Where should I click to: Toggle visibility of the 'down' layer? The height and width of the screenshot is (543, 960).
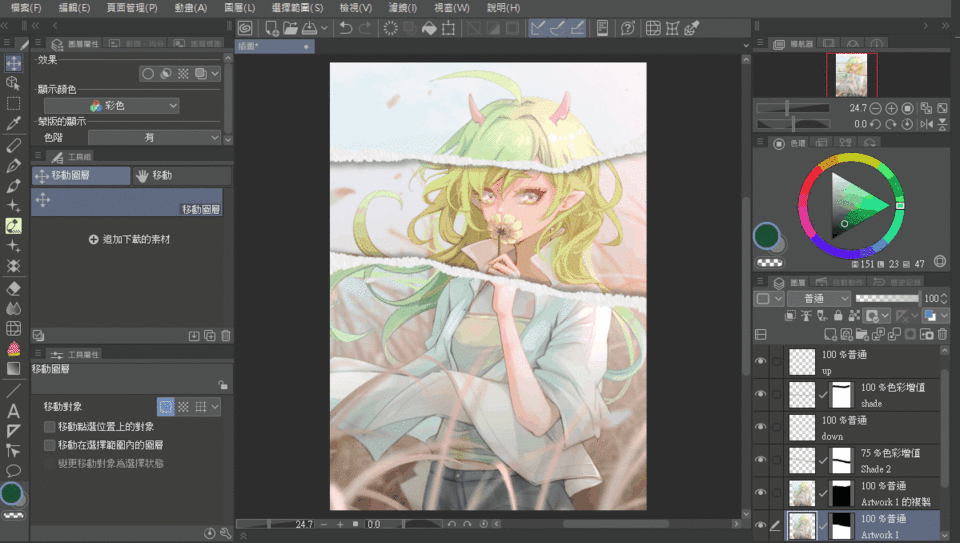click(x=760, y=427)
